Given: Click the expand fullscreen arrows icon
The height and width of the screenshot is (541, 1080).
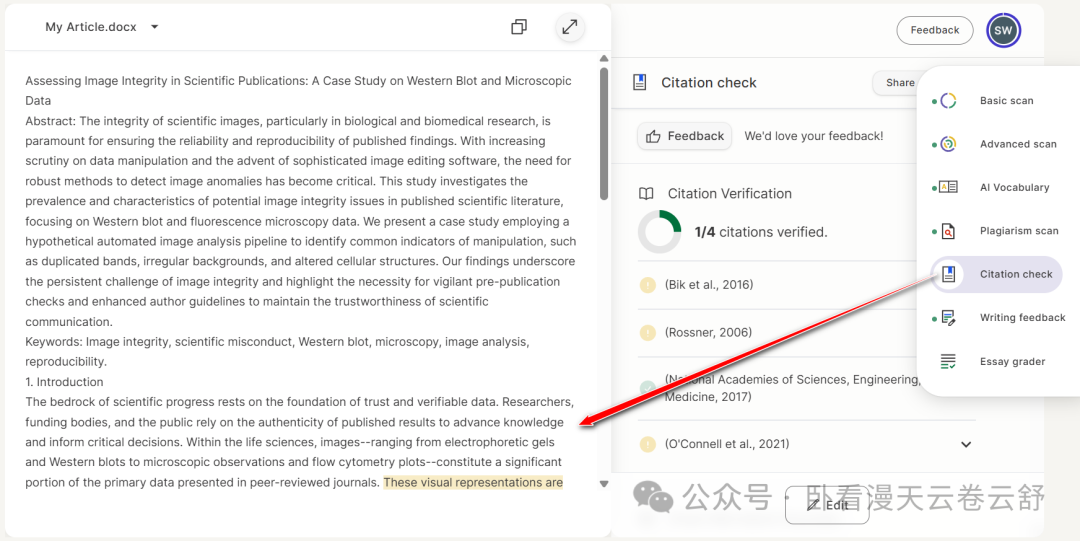Looking at the screenshot, I should click(570, 27).
